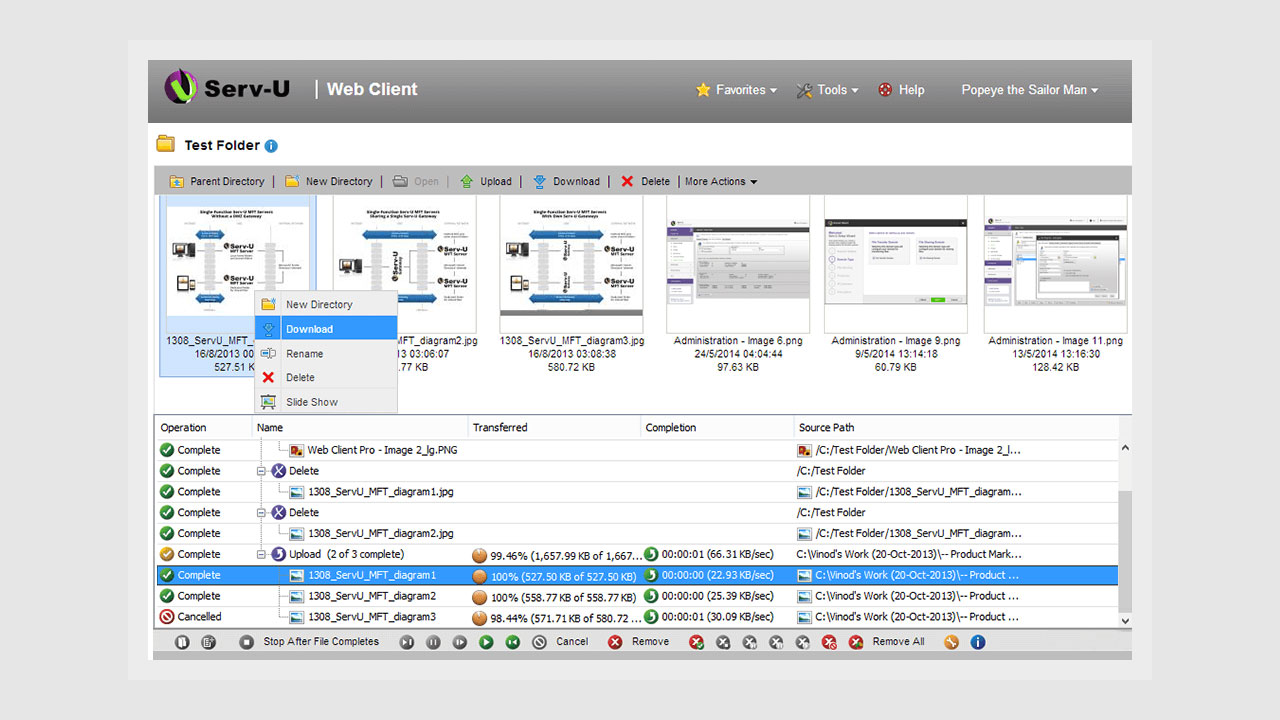The width and height of the screenshot is (1280, 720).
Task: Click the Stop After File Completes button
Action: [310, 642]
